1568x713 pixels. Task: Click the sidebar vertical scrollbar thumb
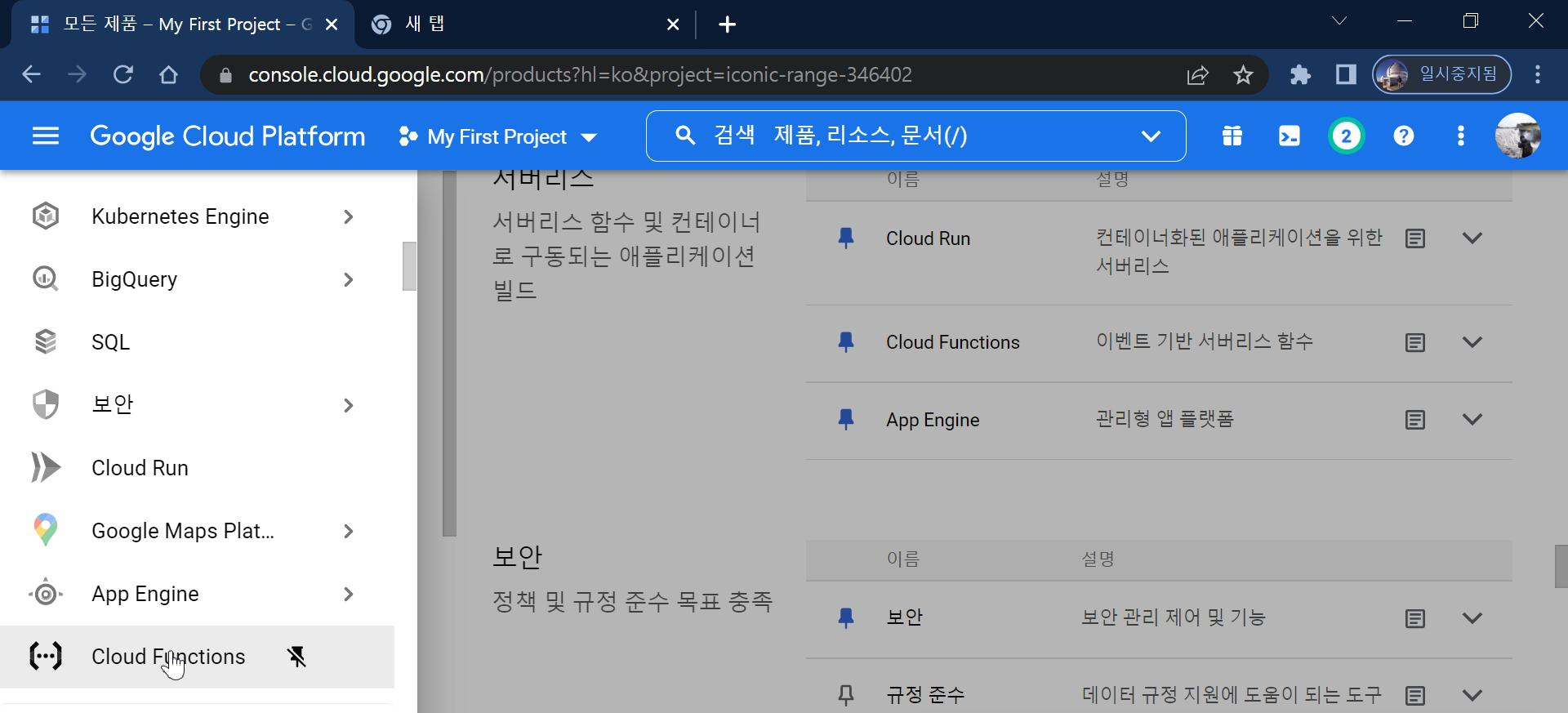tap(410, 266)
